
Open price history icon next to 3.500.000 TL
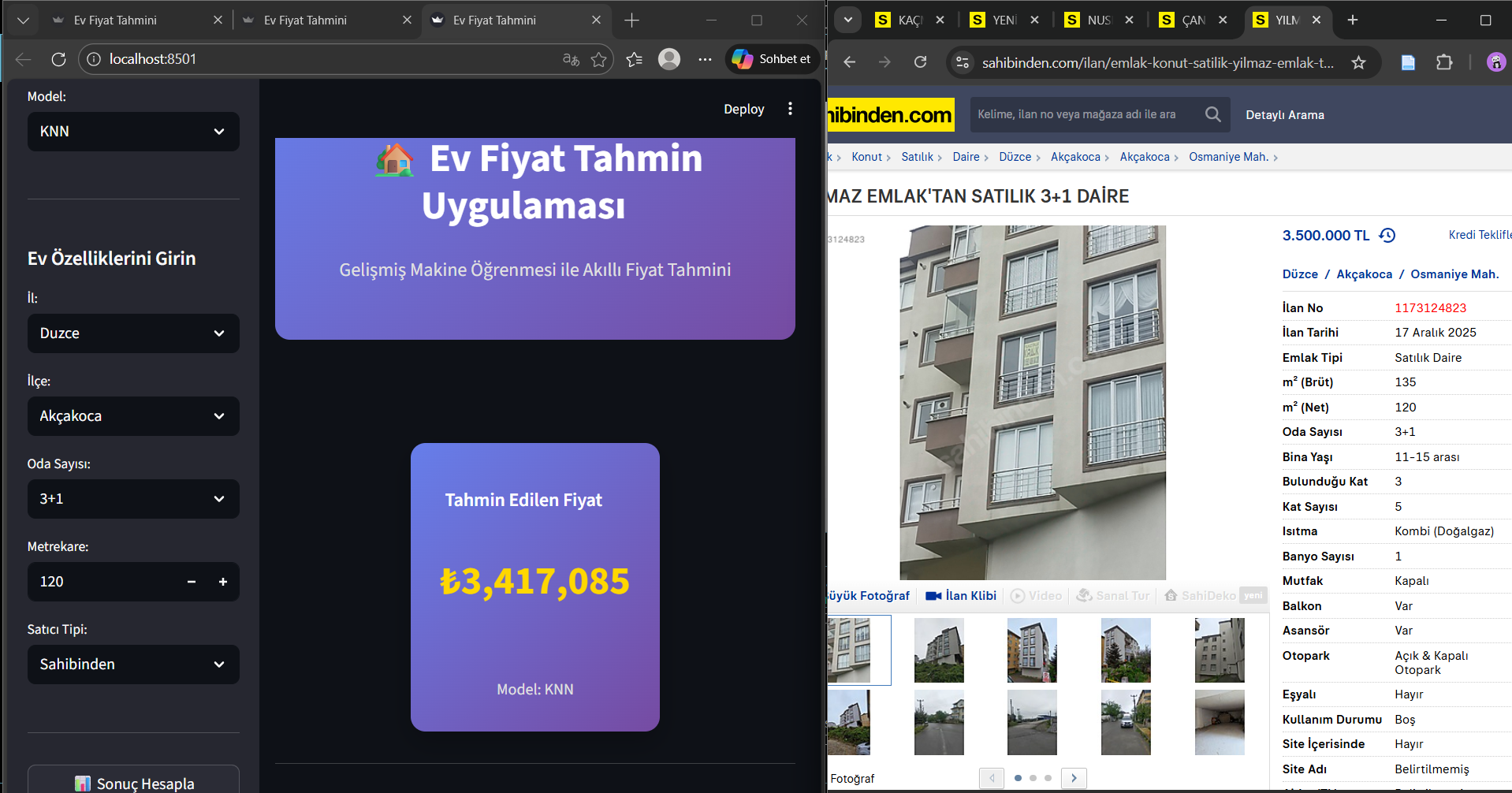coord(1387,235)
